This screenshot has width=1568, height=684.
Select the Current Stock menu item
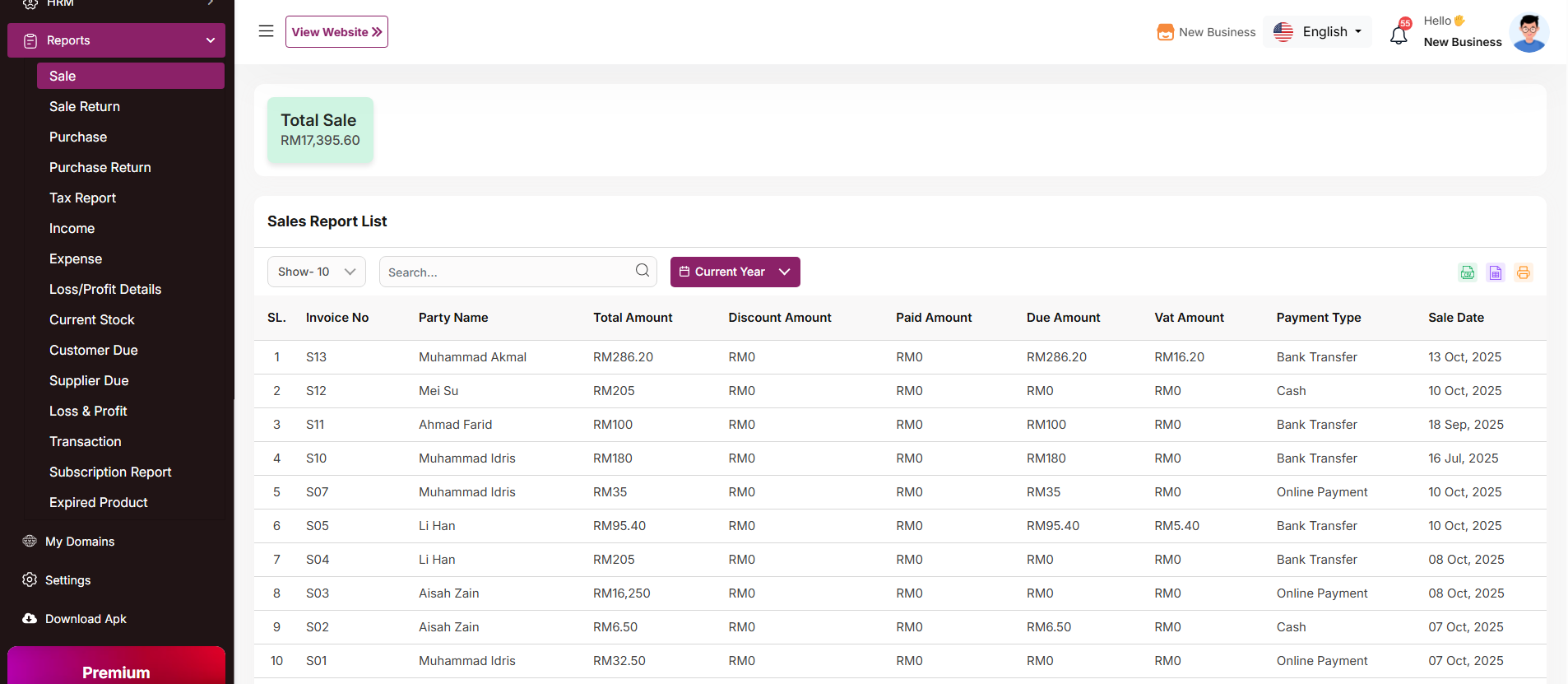(92, 319)
